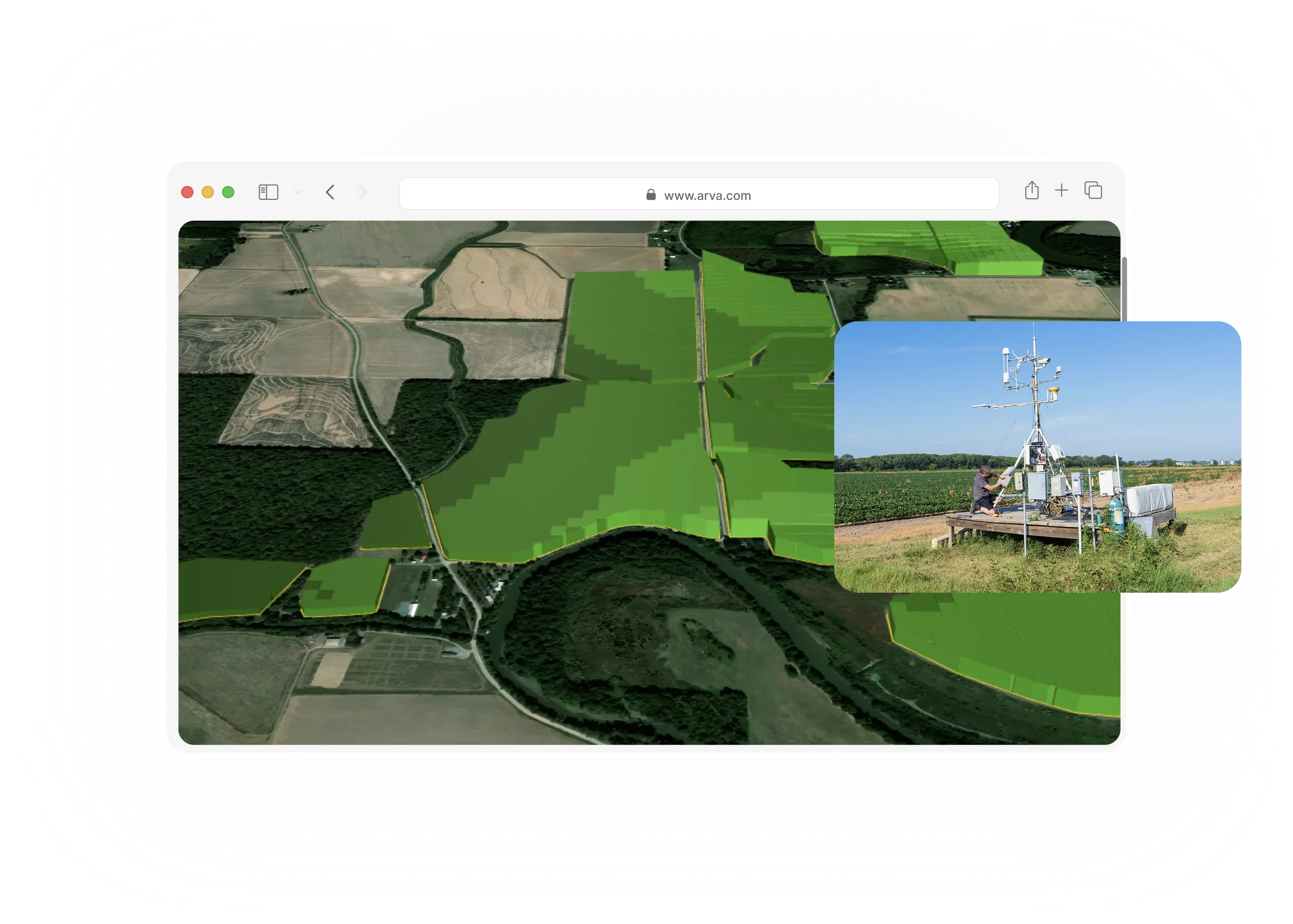Open the Share icon

coord(1031,190)
